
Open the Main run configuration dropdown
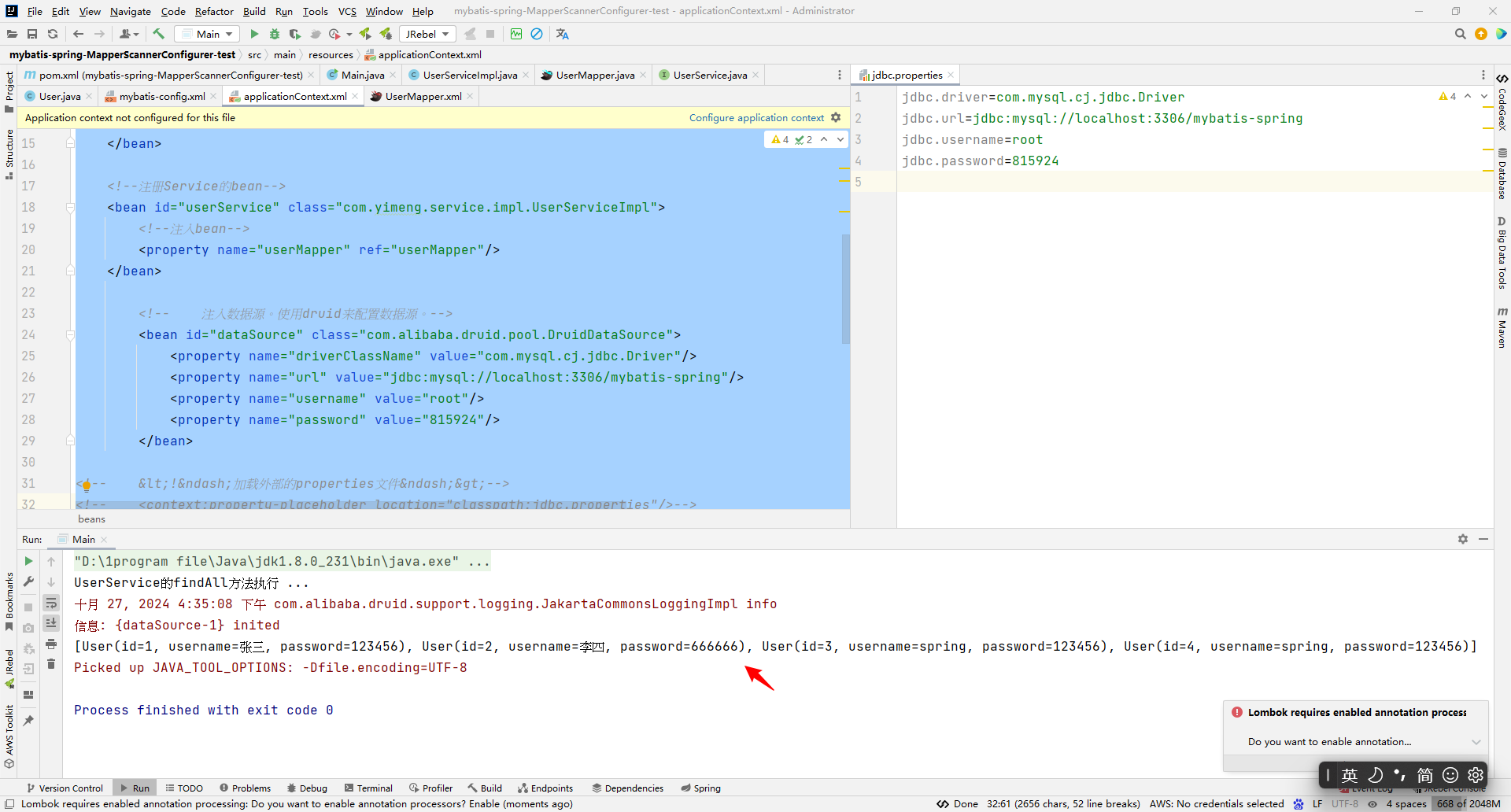click(207, 34)
